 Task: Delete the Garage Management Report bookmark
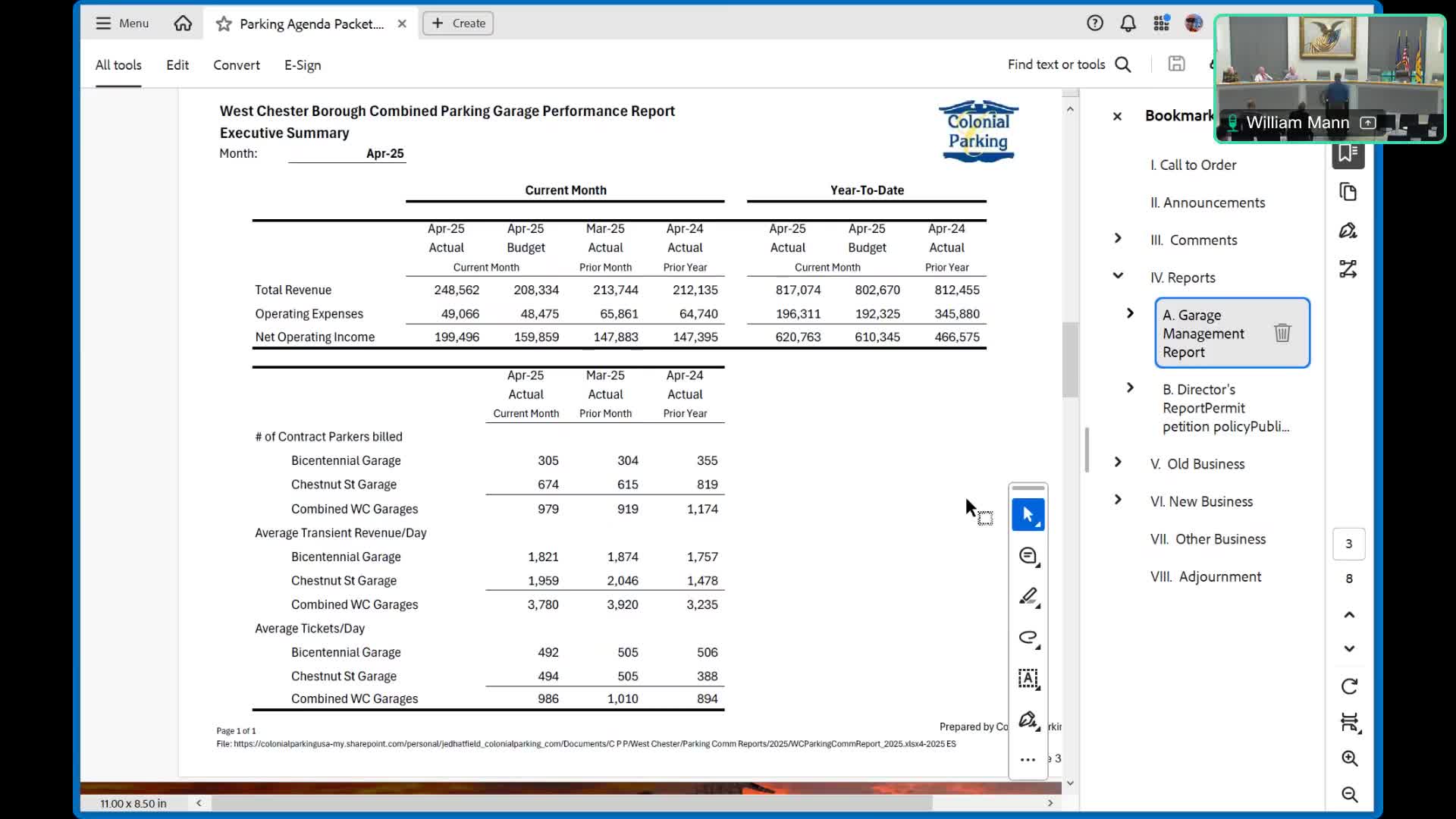(x=1282, y=333)
